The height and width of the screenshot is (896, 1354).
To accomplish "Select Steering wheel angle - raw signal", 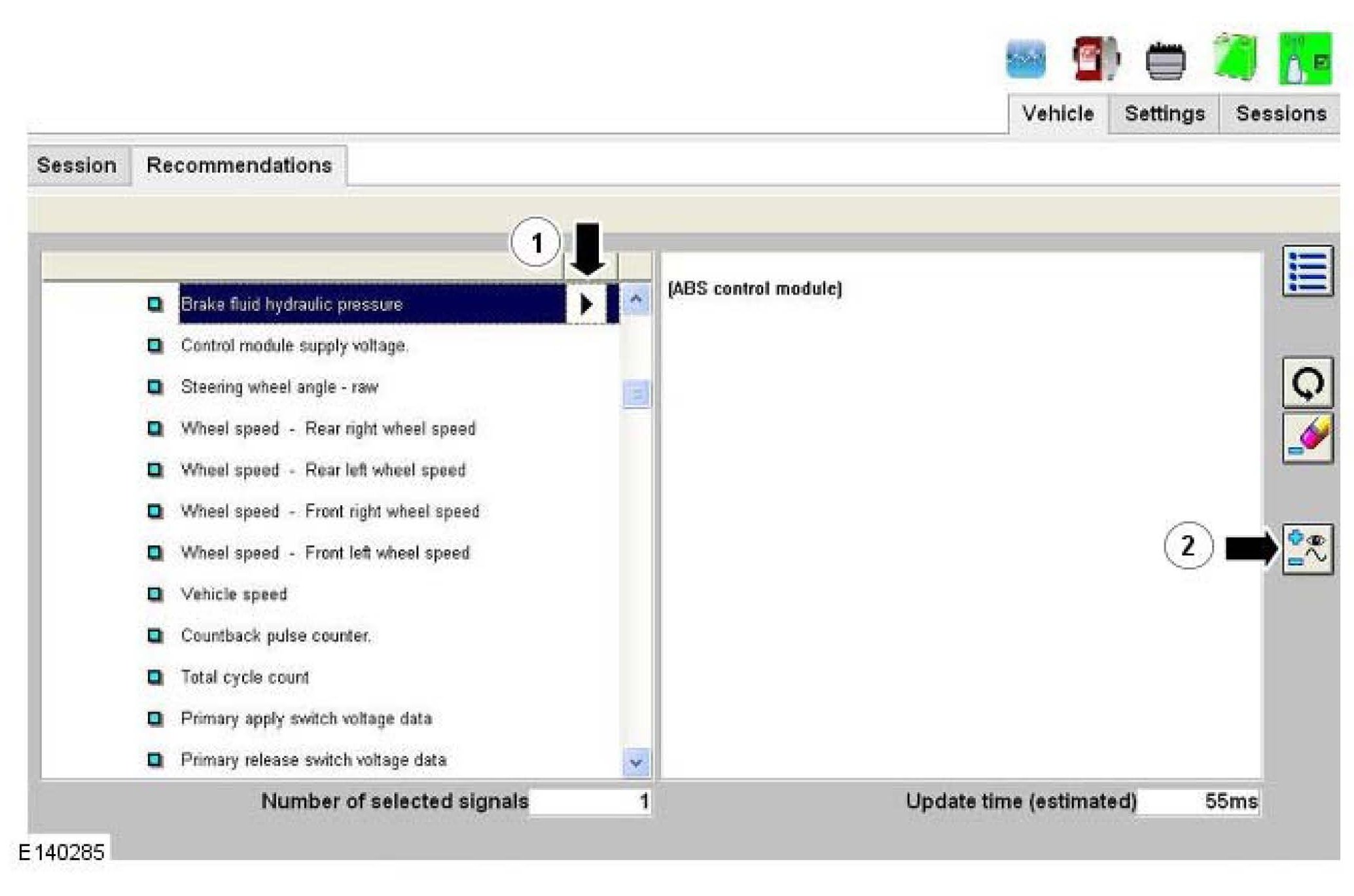I will [279, 387].
